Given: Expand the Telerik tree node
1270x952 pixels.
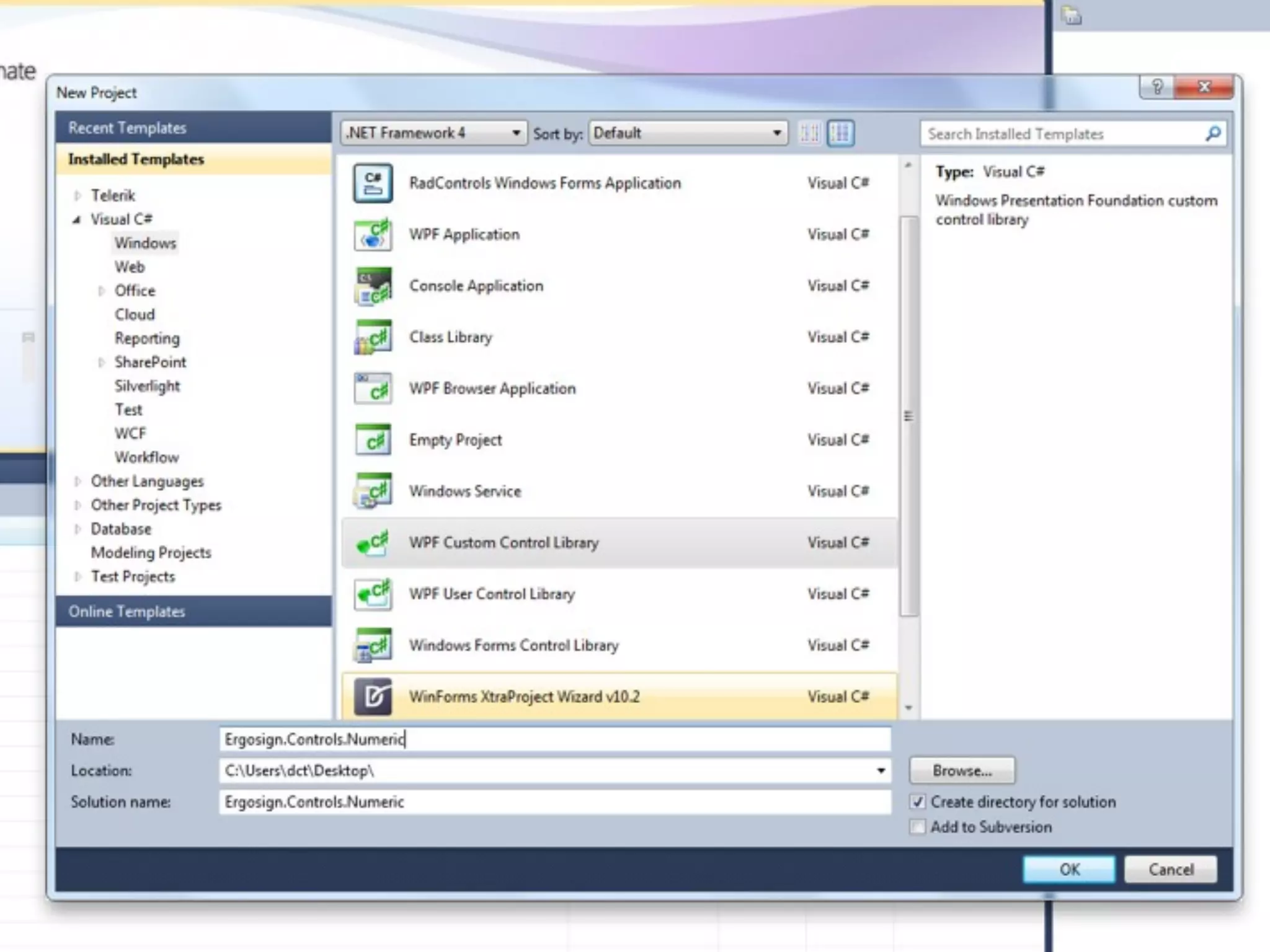Looking at the screenshot, I should pyautogui.click(x=78, y=196).
